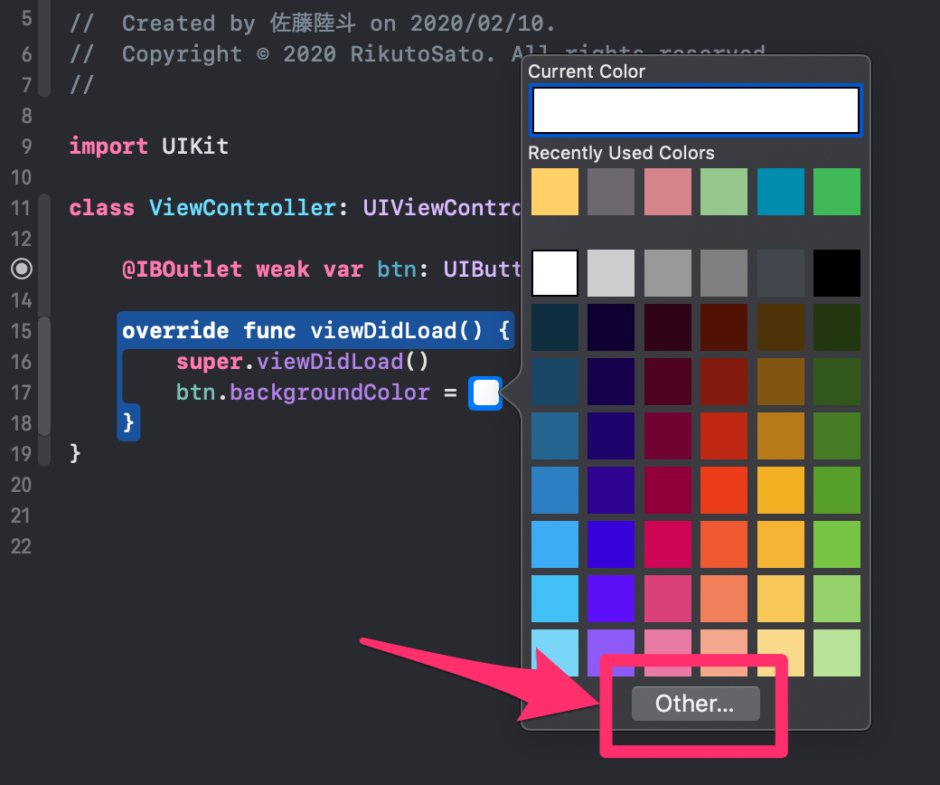This screenshot has height=785, width=940.
Task: Pick a pale green swatch from the bottom row
Action: (x=836, y=653)
